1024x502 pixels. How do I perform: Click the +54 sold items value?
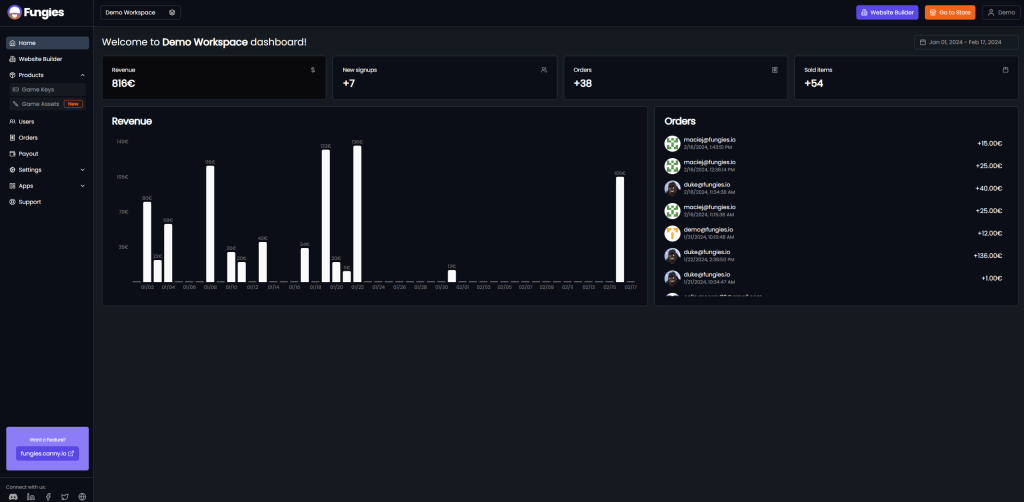click(x=814, y=84)
